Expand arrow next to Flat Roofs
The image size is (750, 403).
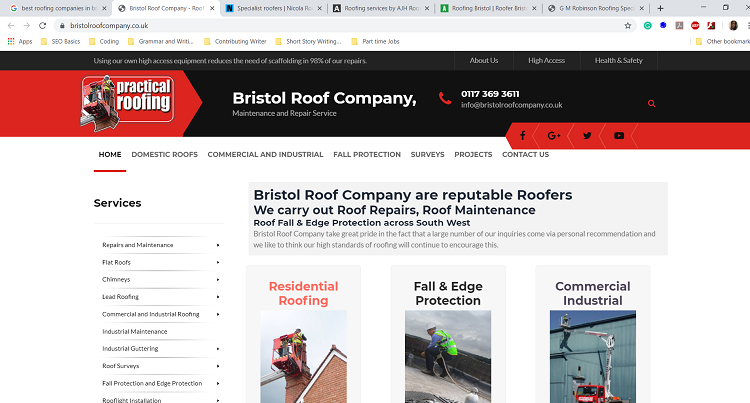coord(218,262)
